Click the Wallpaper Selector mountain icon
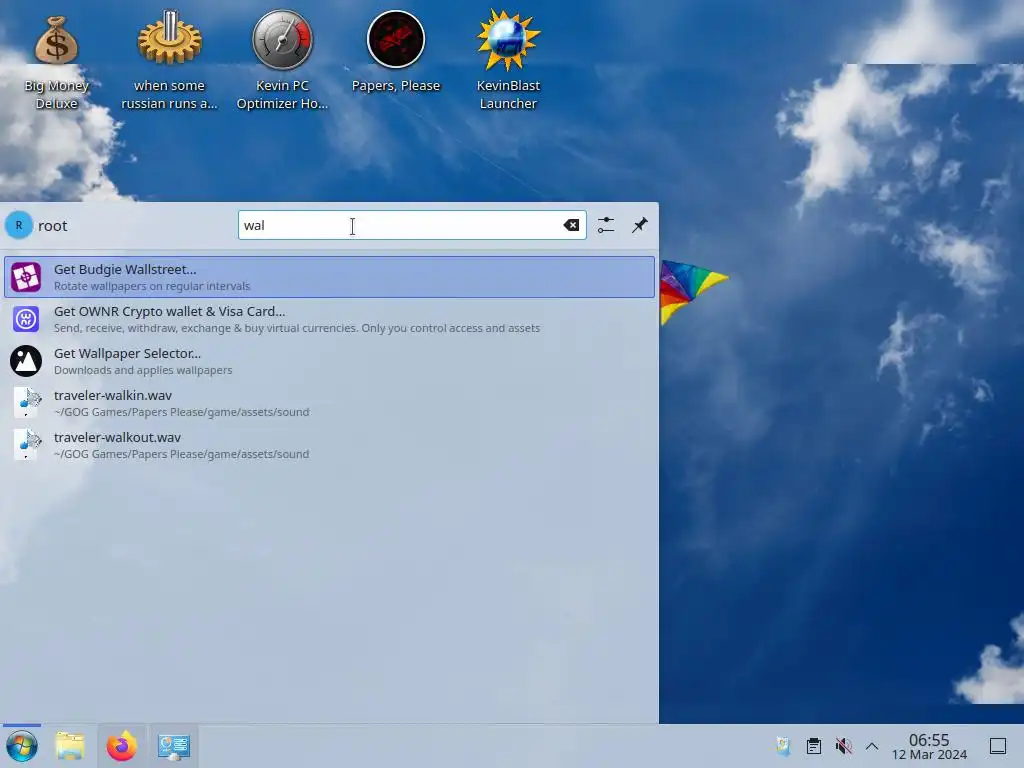 tap(26, 361)
